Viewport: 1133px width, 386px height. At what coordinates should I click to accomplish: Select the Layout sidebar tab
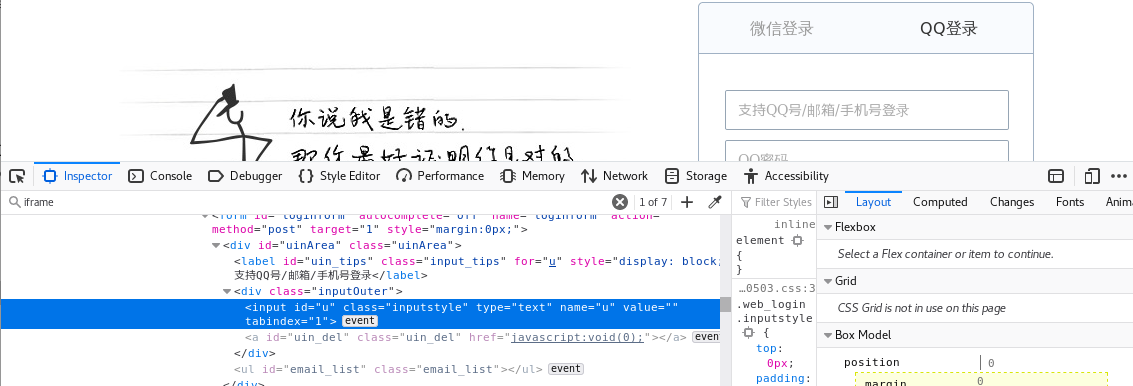pyautogui.click(x=873, y=202)
